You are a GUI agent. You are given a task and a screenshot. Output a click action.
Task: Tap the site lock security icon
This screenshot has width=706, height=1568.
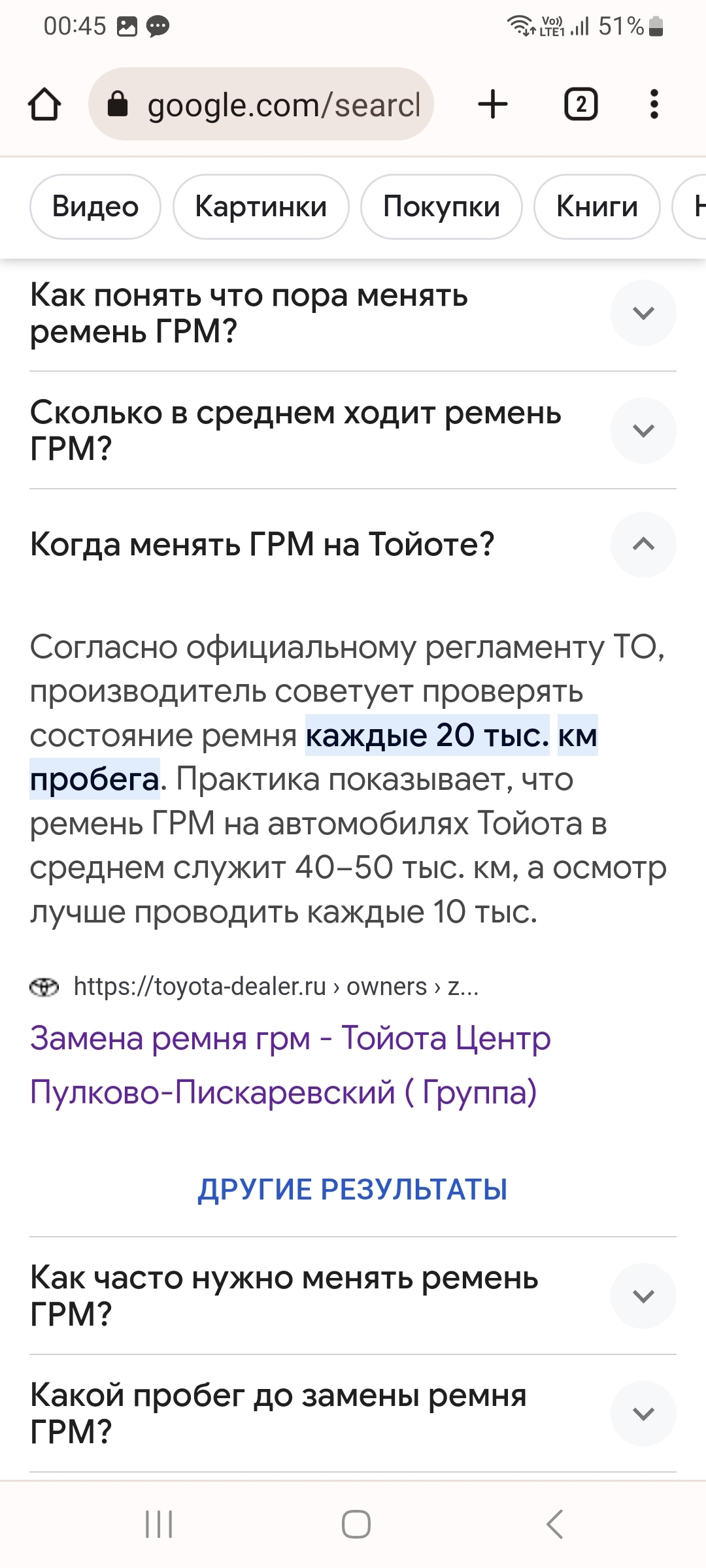[x=118, y=104]
